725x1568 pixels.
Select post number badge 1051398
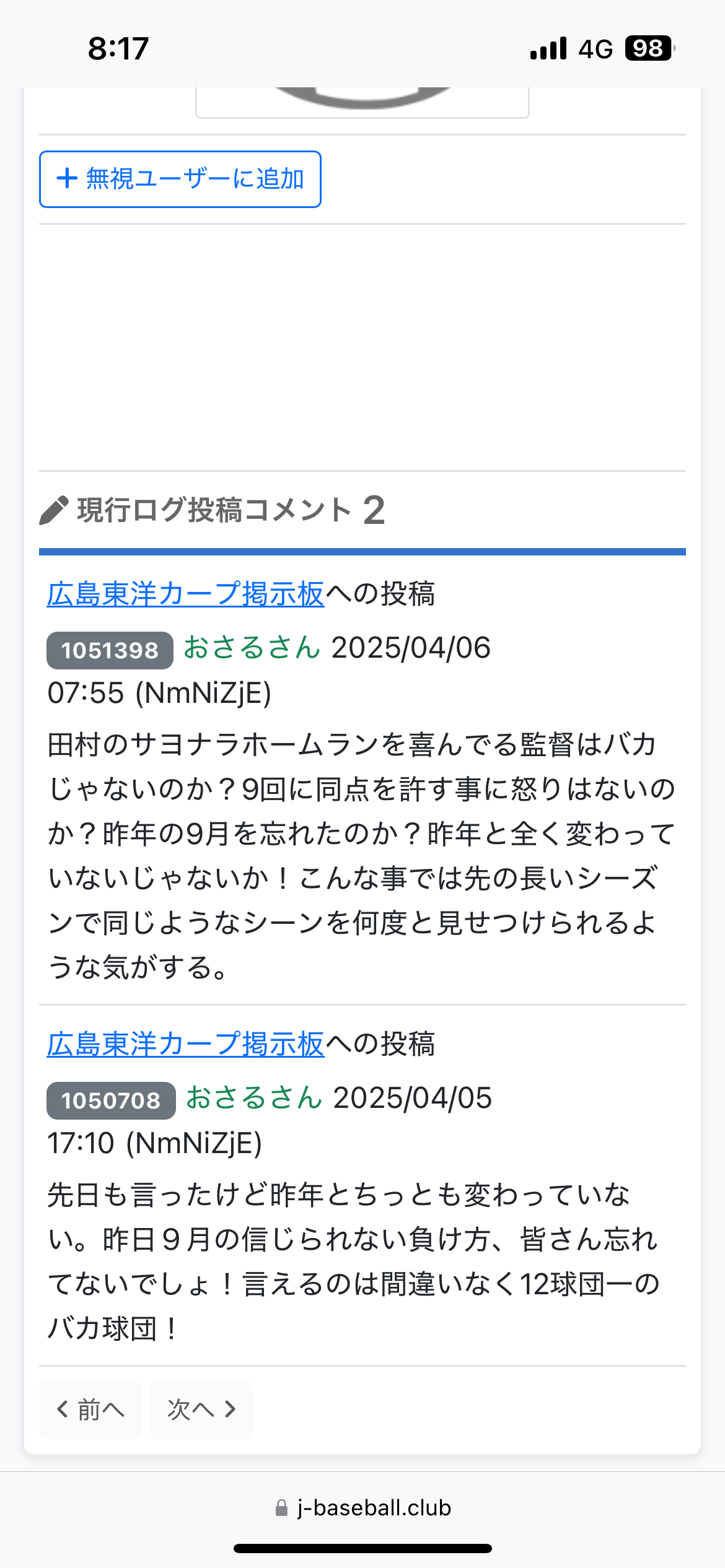point(110,650)
